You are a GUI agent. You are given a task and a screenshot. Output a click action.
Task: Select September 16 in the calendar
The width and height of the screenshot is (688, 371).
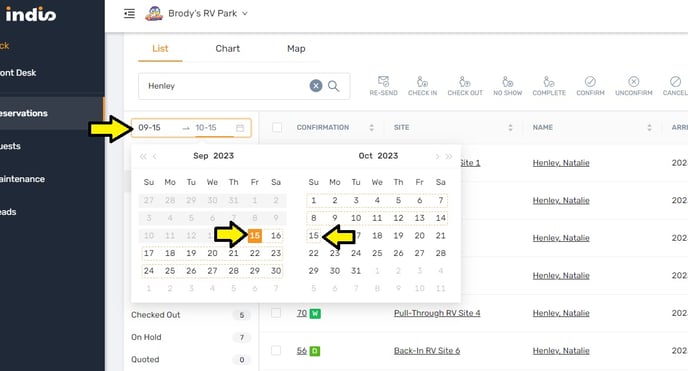(x=276, y=235)
